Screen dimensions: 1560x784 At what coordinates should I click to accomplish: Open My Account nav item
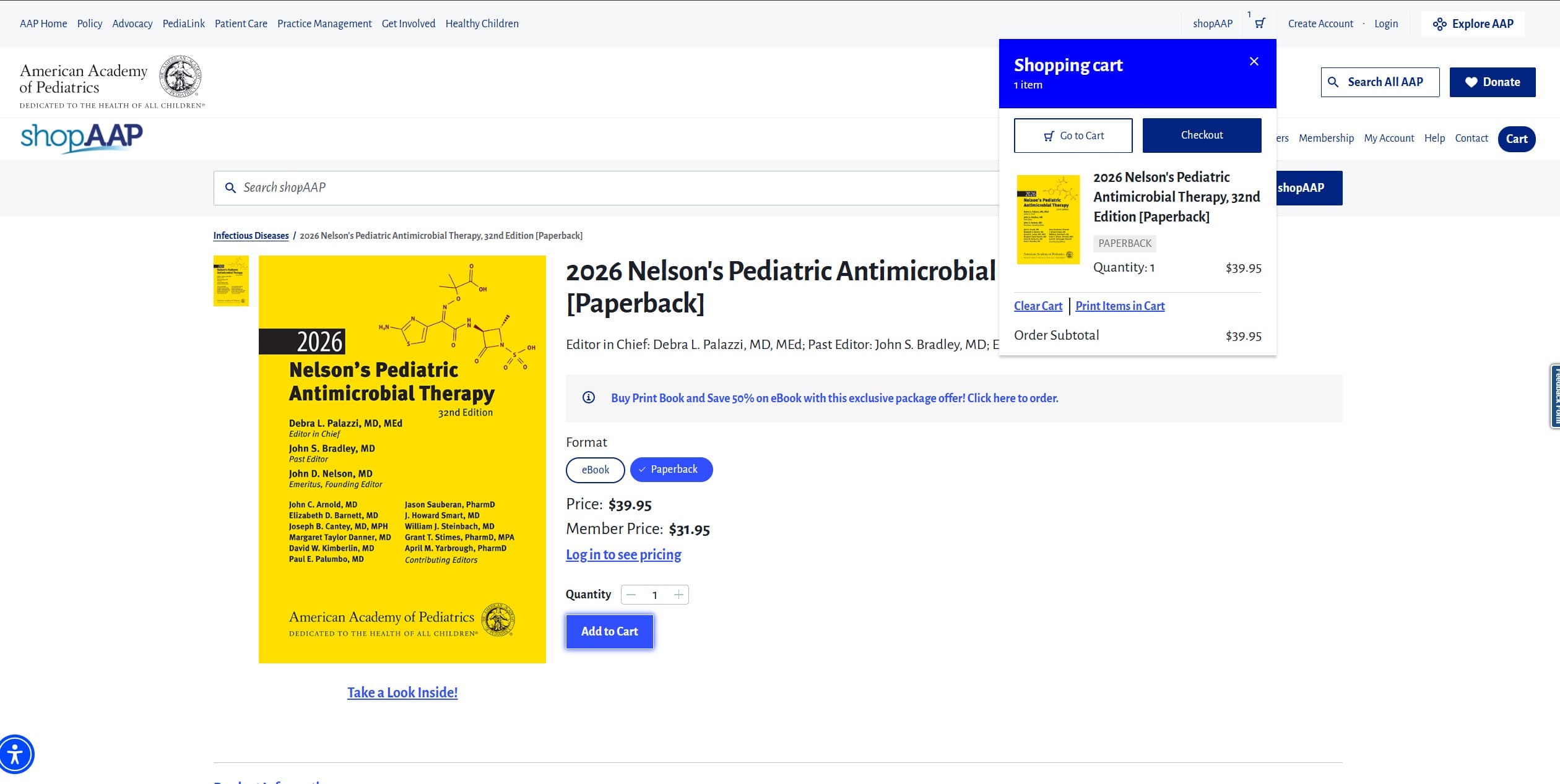1389,138
